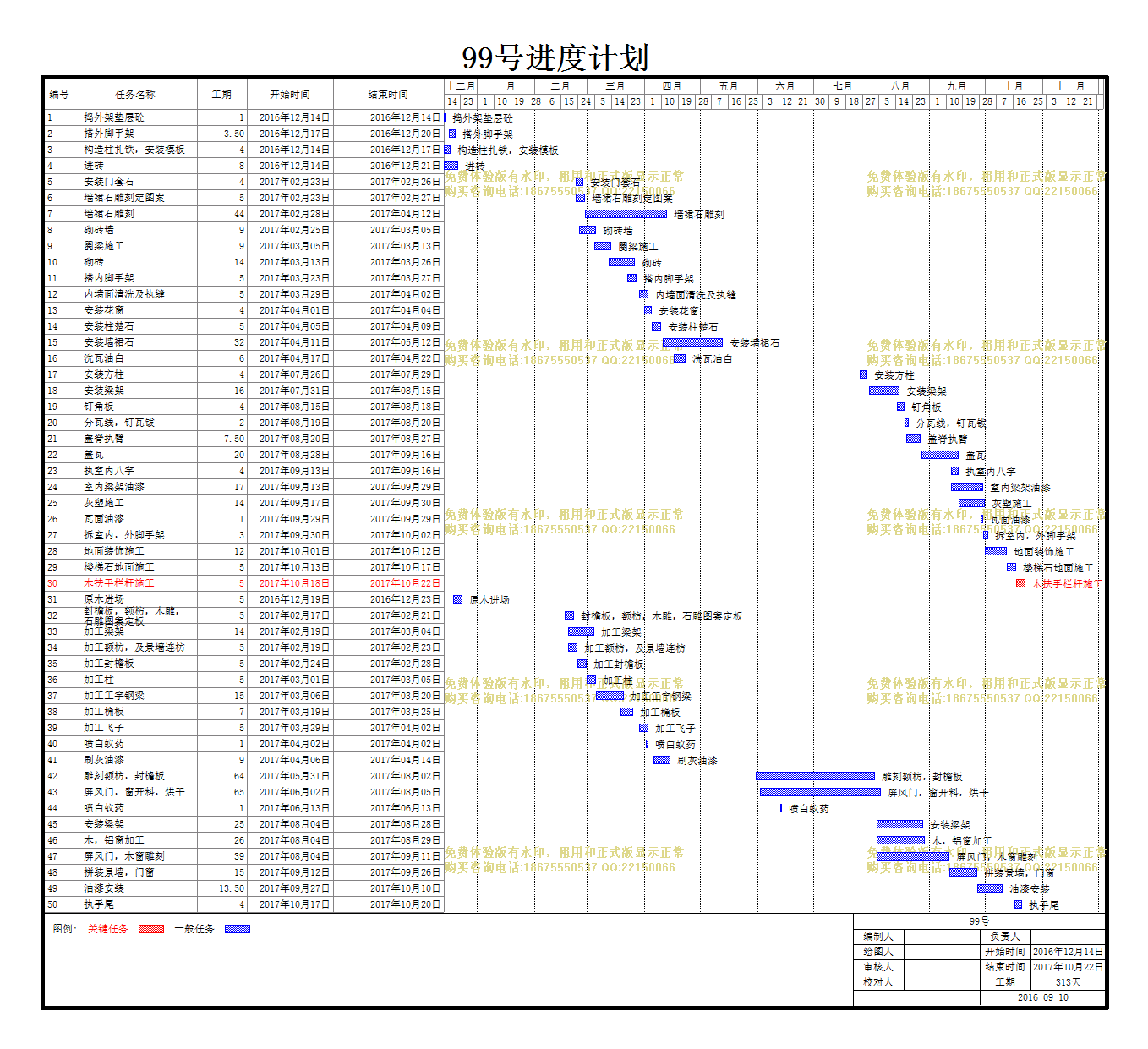The width and height of the screenshot is (1148, 1049).
Task: Click the 十二月 month header in timeline
Action: [461, 86]
